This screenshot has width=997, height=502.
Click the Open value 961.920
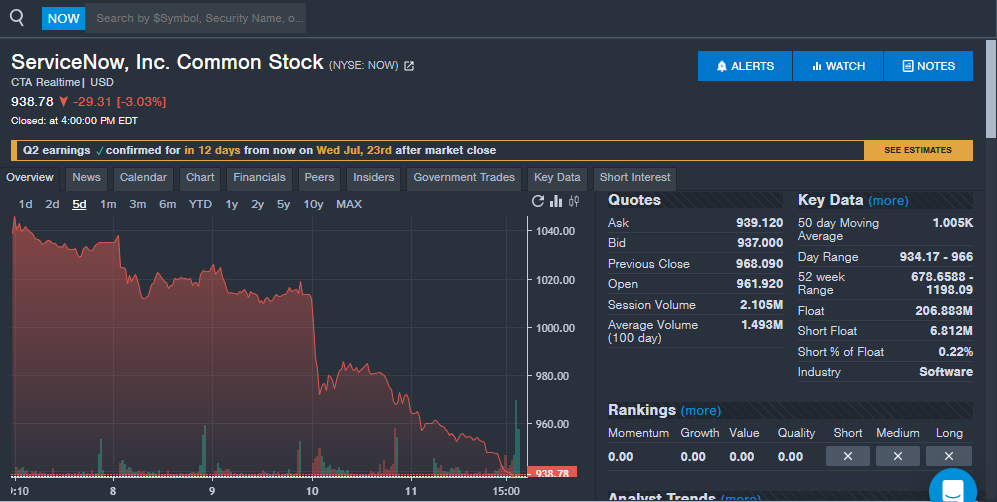point(760,284)
